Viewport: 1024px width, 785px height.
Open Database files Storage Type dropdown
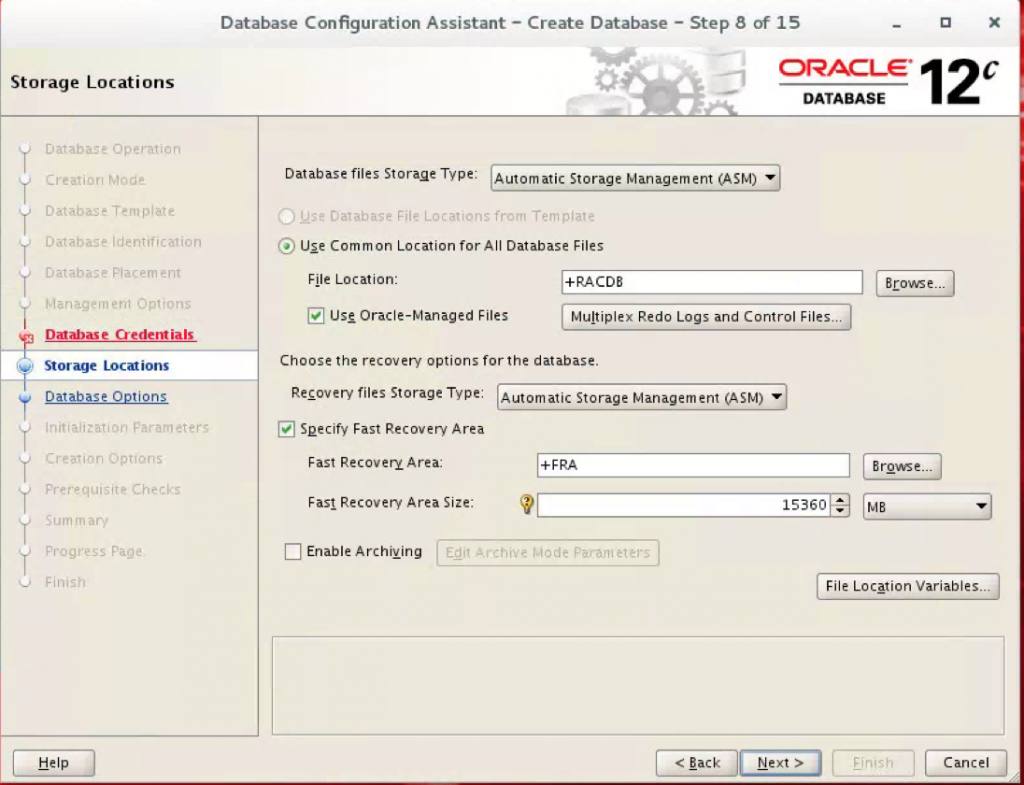coord(635,179)
